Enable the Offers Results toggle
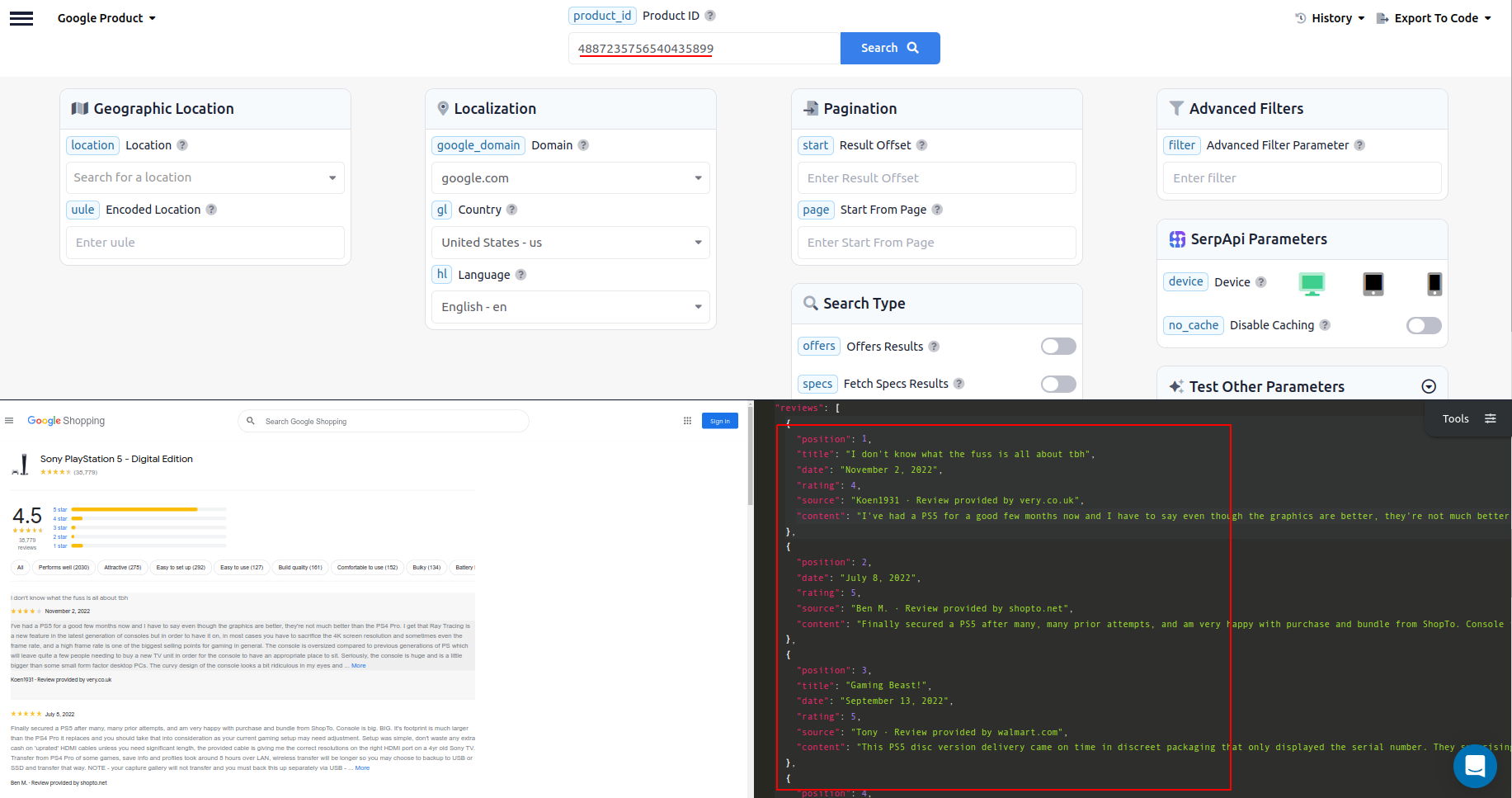Screen dimensions: 1512x798 click(x=1058, y=346)
